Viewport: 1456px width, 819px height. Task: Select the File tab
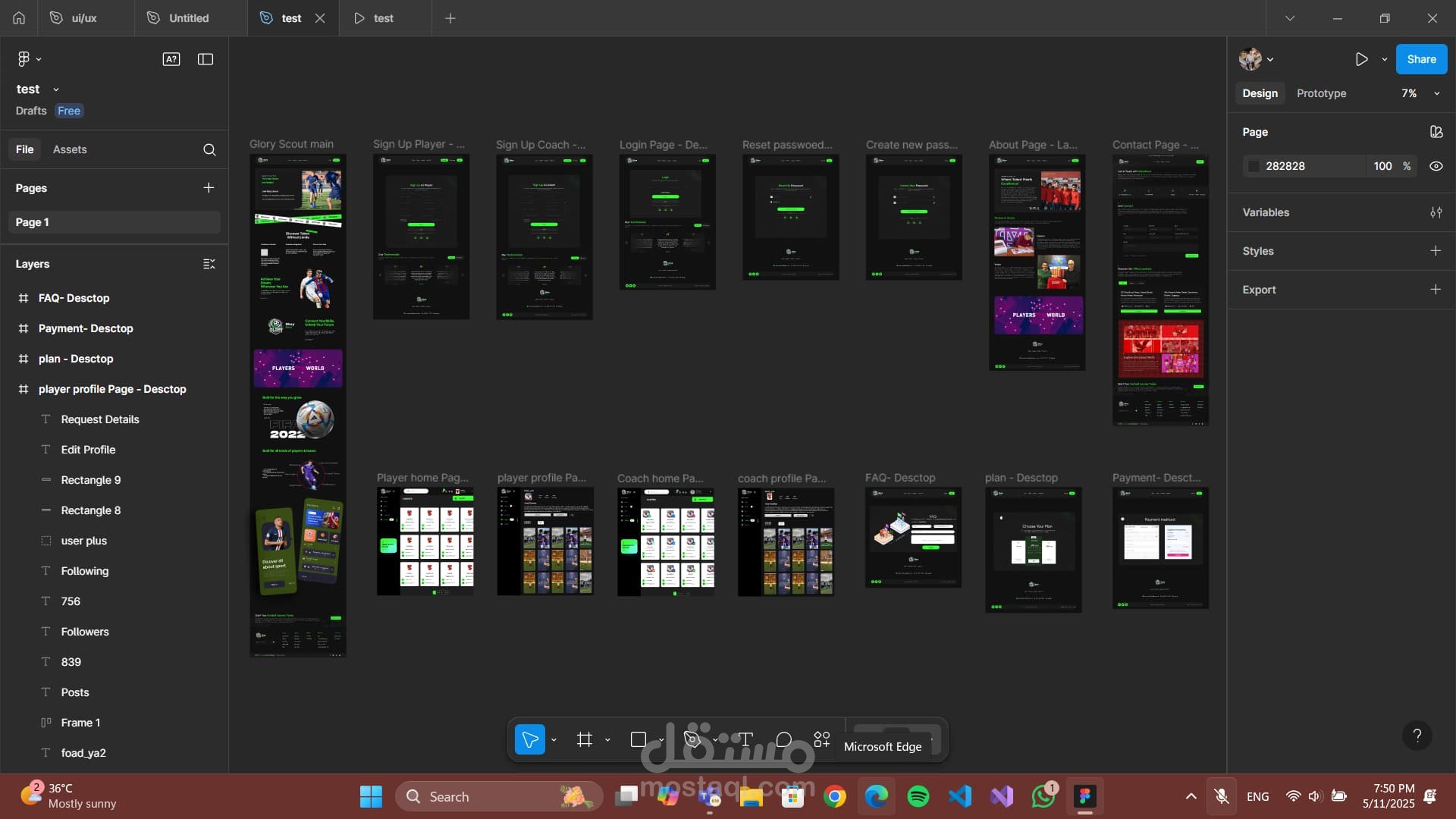(25, 149)
